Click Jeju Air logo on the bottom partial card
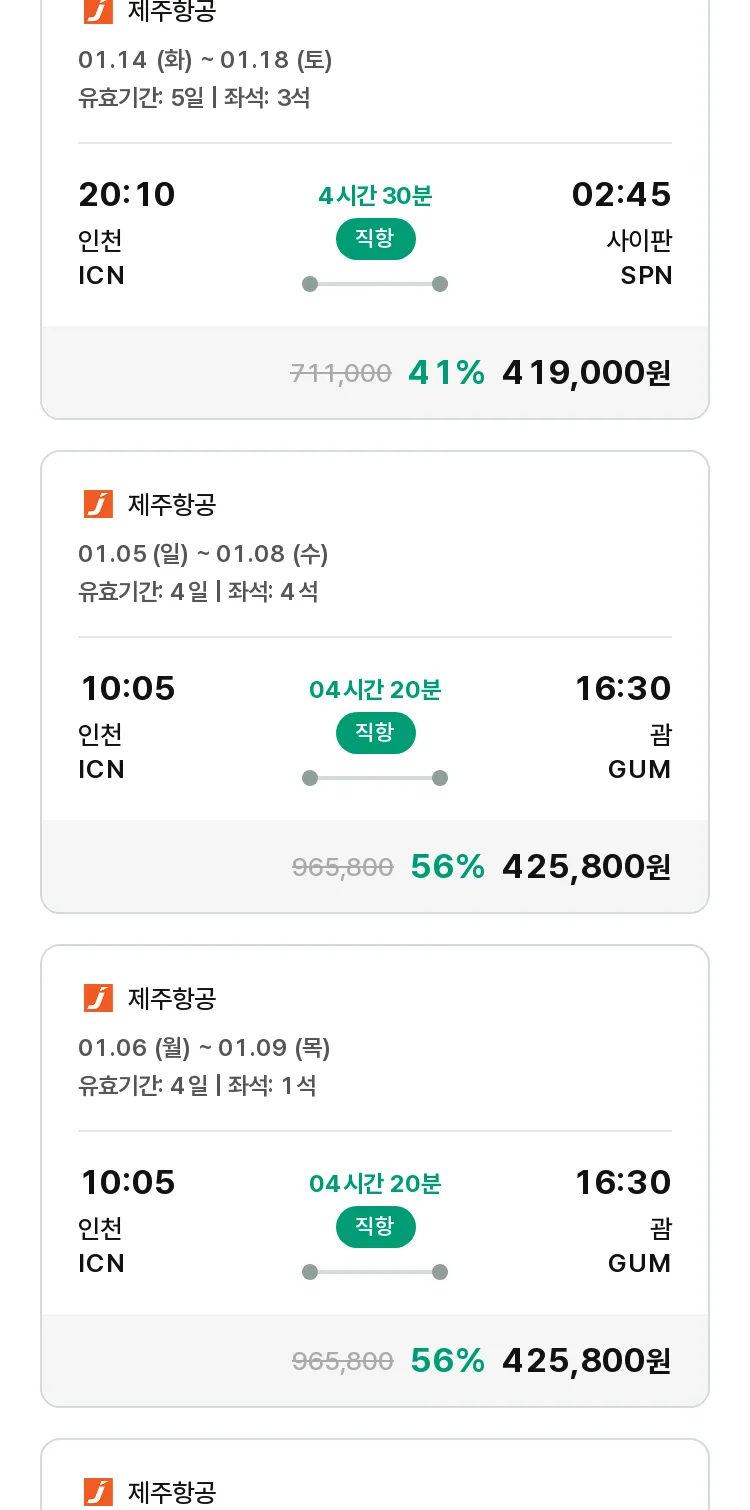 coord(98,1492)
